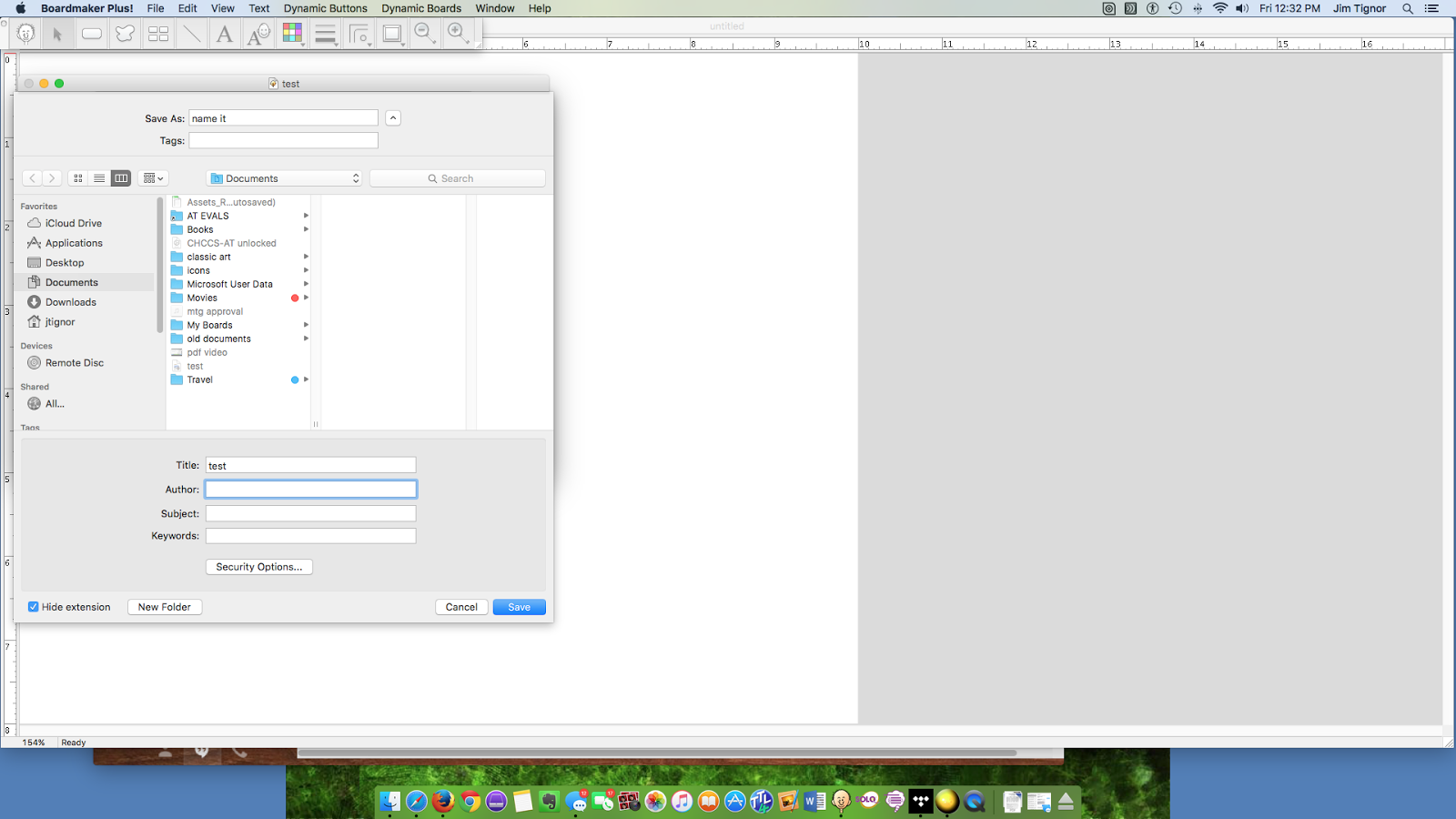1456x819 pixels.
Task: Open the button matrix tool
Action: [157, 34]
